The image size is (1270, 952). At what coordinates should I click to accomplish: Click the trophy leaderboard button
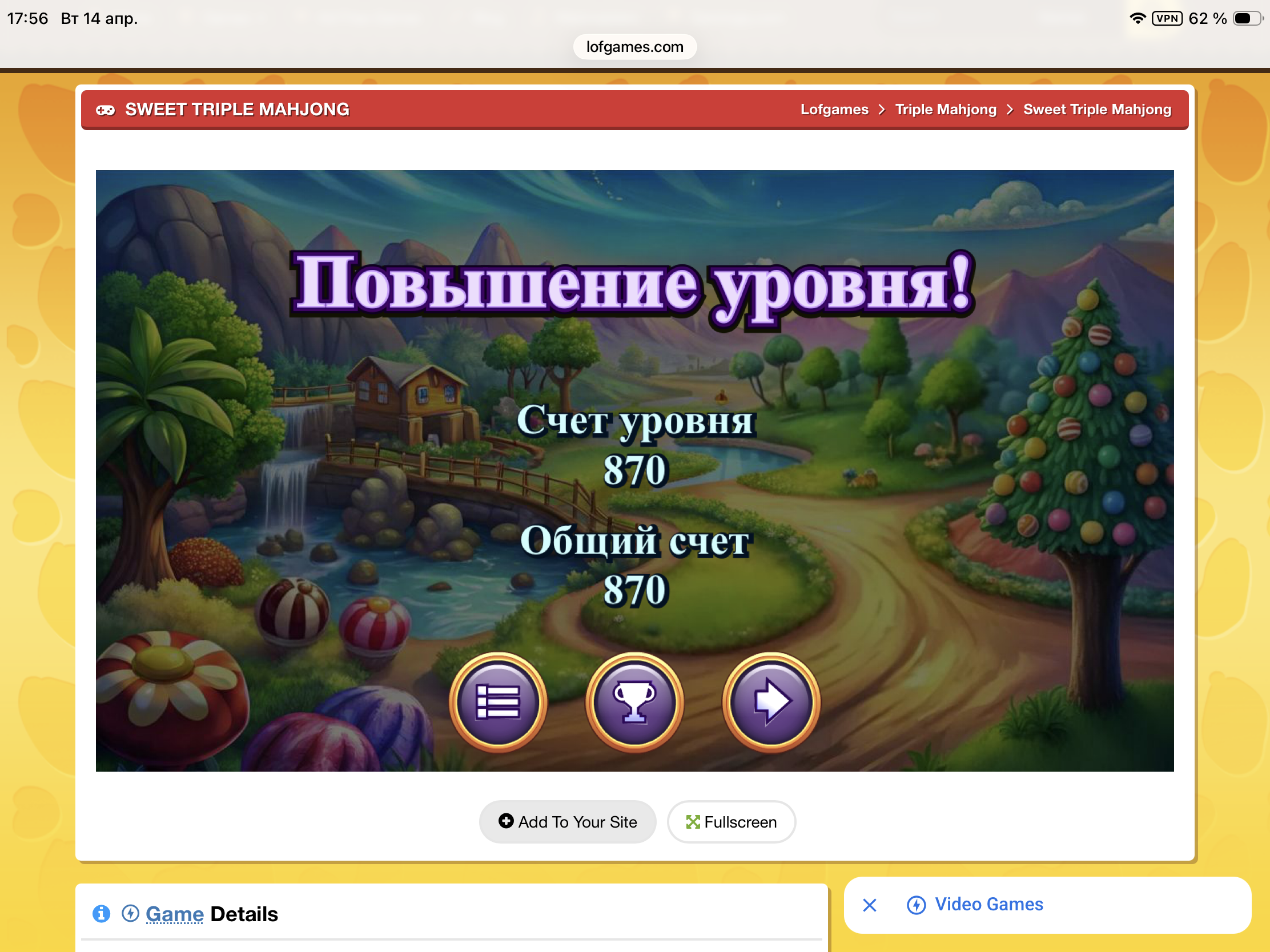tap(634, 701)
